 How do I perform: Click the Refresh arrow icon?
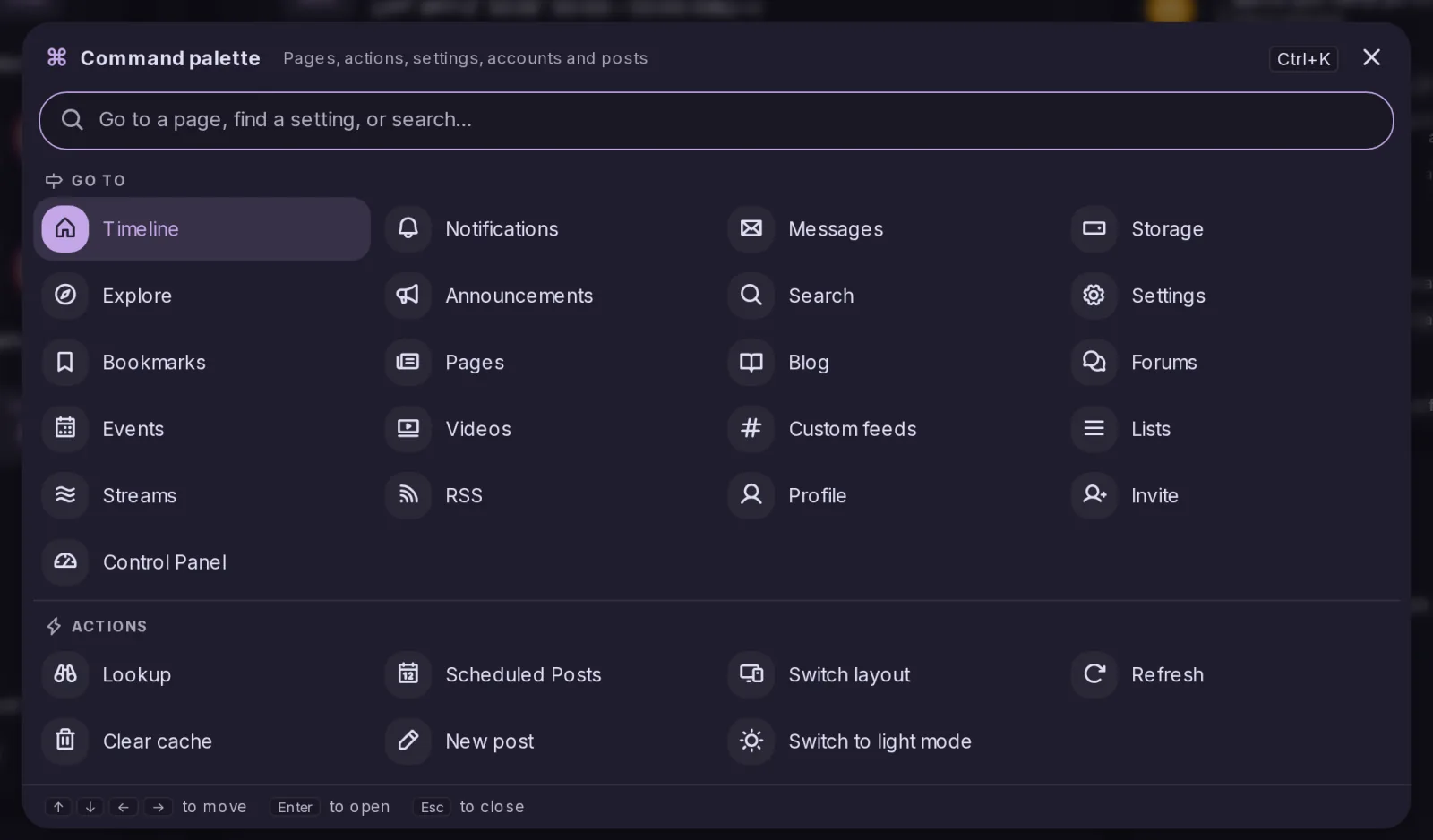1094,674
